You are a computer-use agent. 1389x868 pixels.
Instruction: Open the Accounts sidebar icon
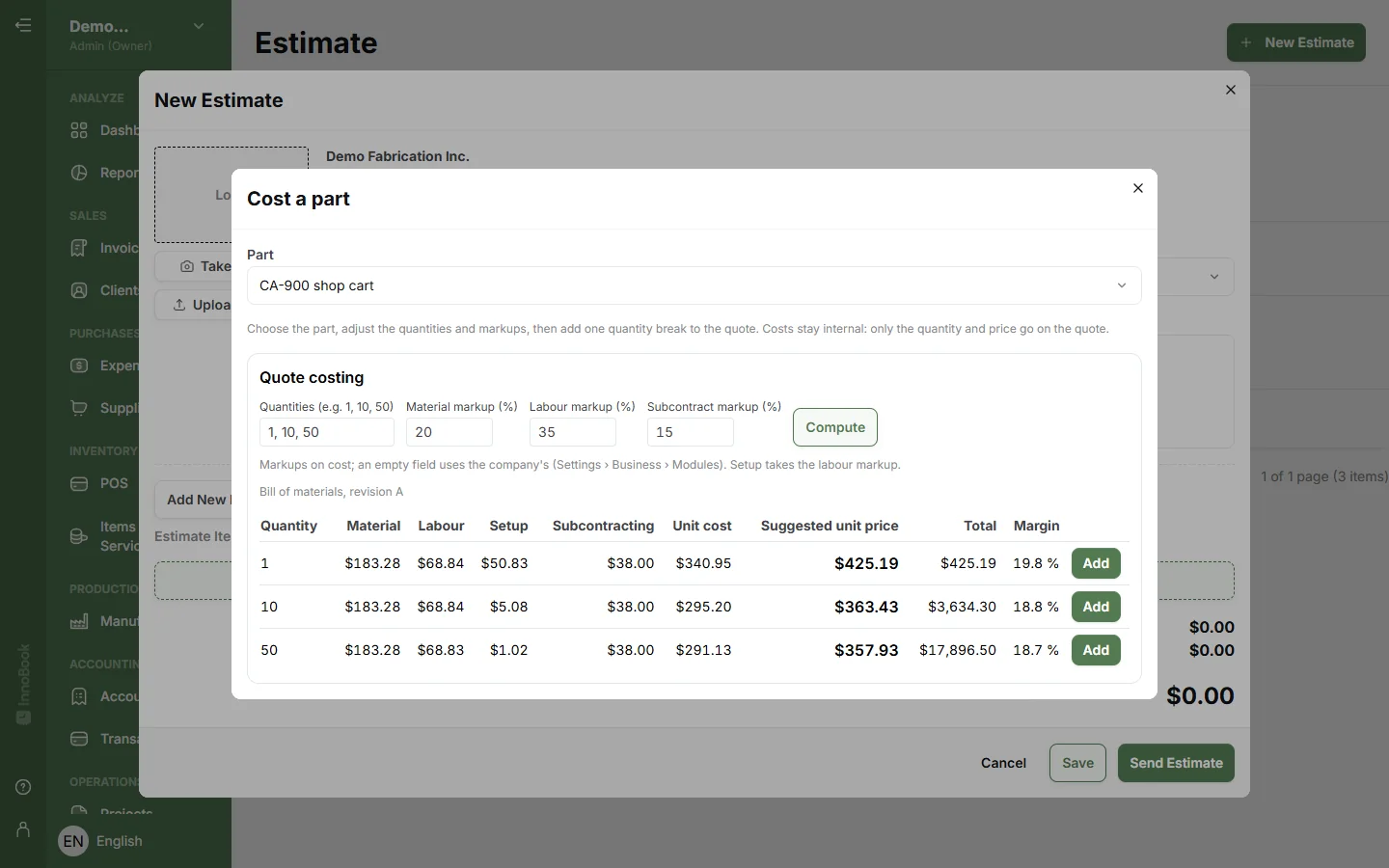[79, 696]
